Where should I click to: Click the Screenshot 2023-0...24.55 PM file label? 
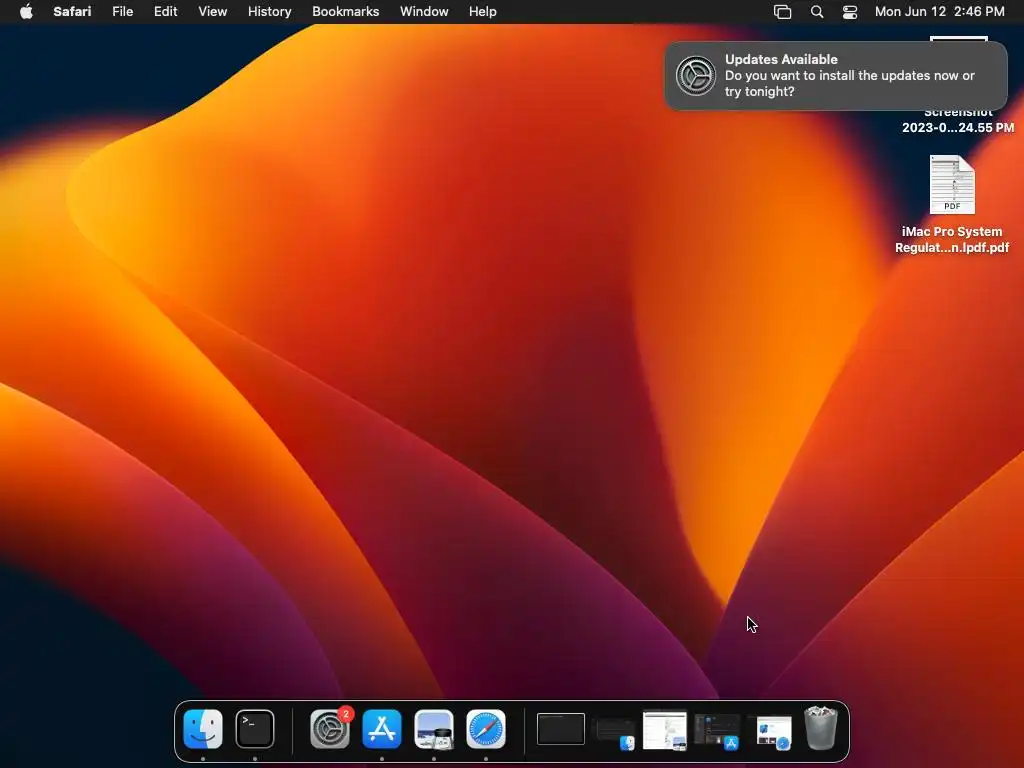click(x=958, y=120)
